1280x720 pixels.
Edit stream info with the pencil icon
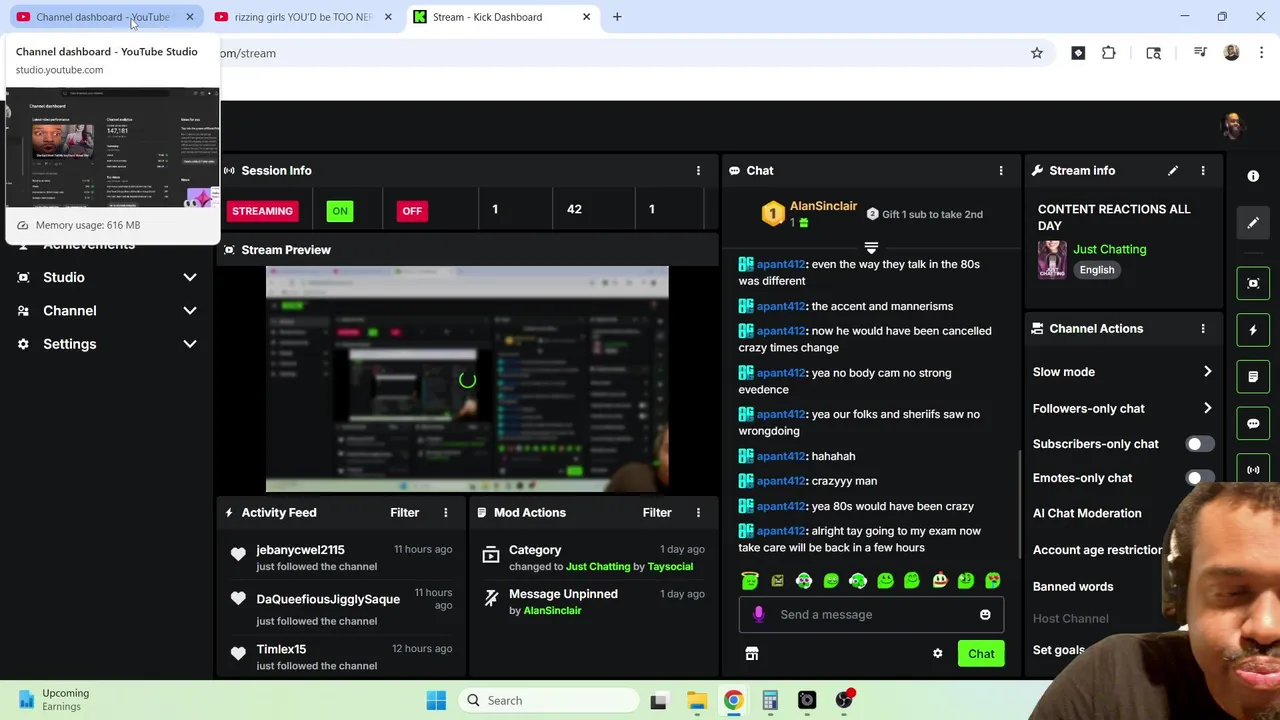[x=1173, y=171]
